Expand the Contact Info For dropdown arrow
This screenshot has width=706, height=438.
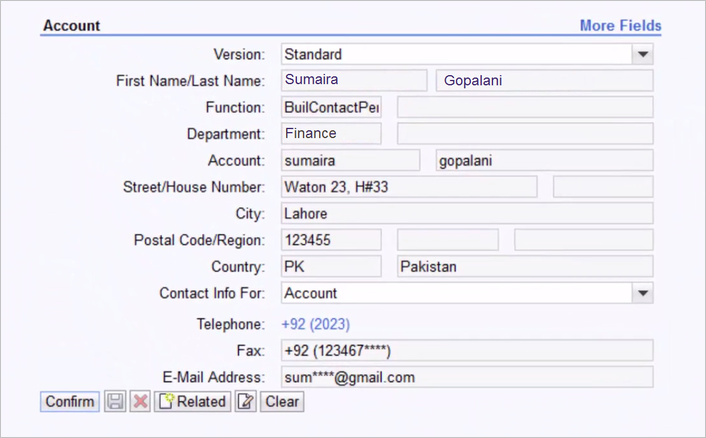pos(643,293)
